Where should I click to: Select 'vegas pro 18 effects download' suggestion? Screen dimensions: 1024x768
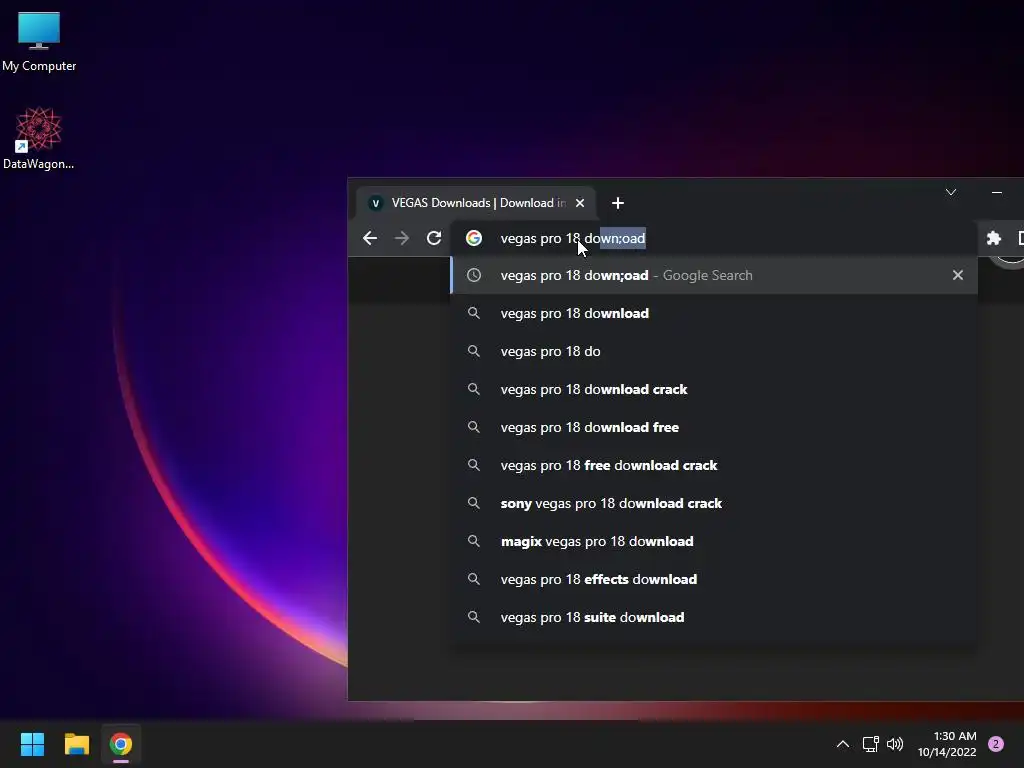pos(714,579)
